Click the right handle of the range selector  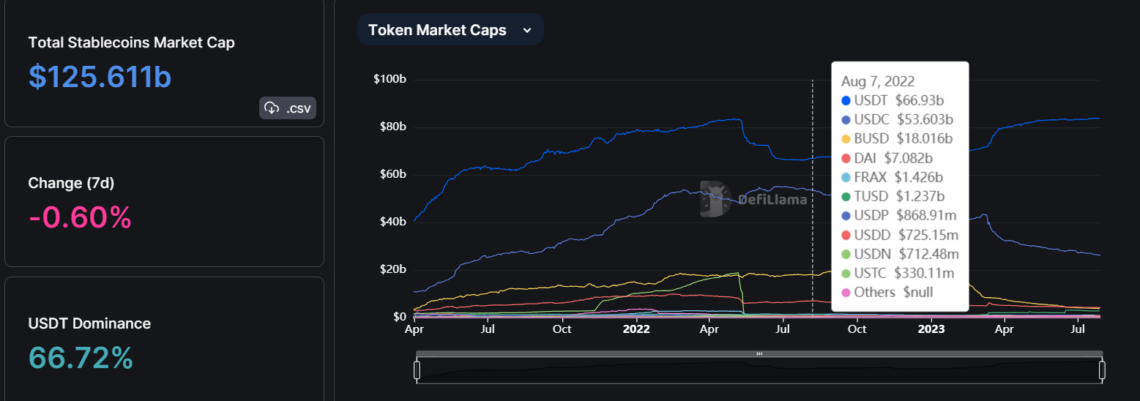[1102, 370]
